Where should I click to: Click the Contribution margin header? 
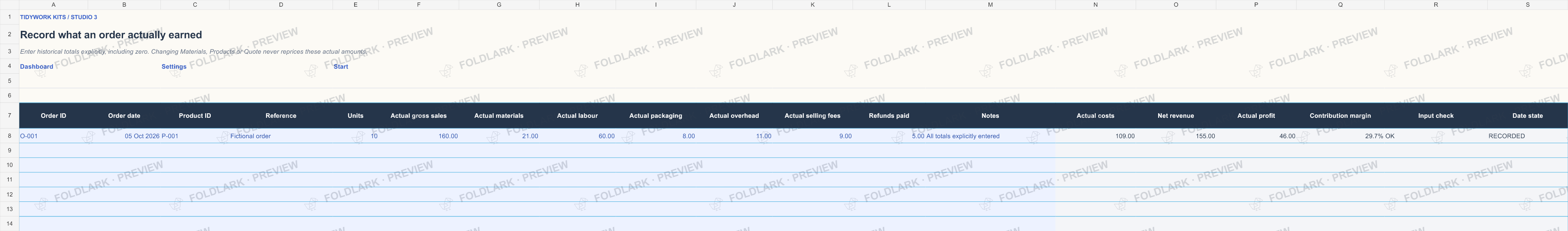pos(1340,116)
